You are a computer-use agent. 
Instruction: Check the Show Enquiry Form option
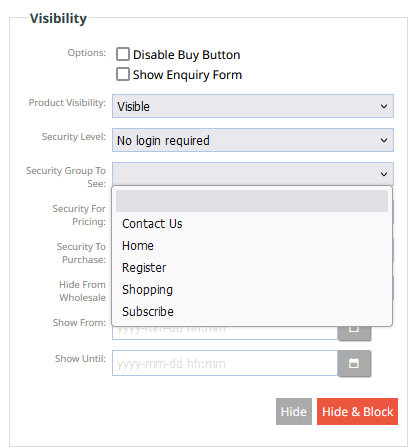[x=123, y=74]
